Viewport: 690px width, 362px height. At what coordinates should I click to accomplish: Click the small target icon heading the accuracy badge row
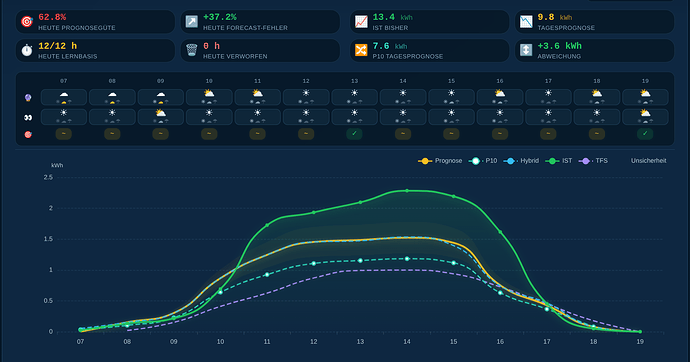point(28,135)
